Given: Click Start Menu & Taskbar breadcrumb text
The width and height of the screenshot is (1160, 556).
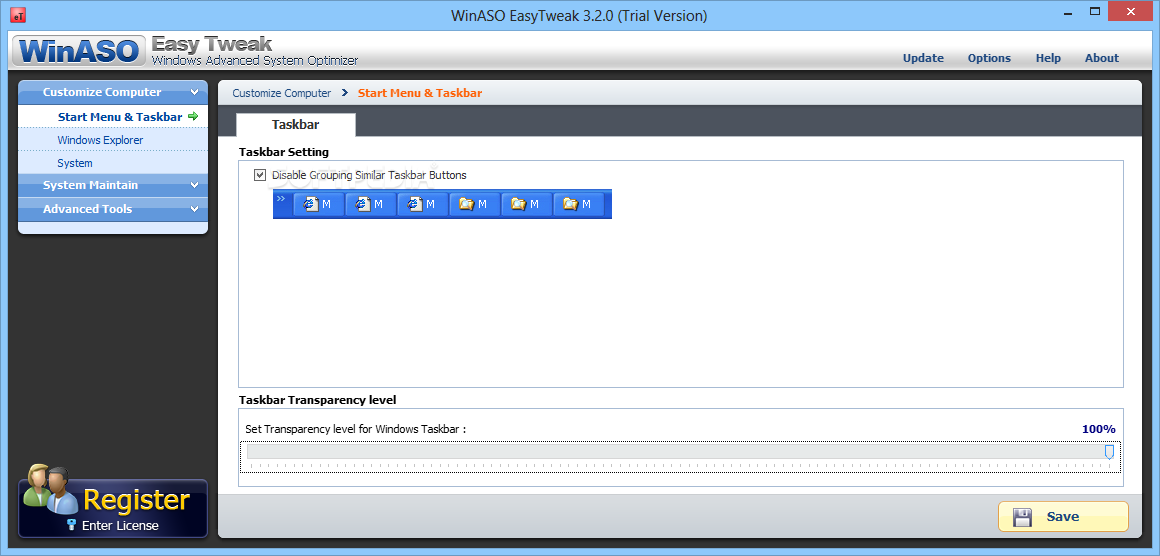Looking at the screenshot, I should [x=420, y=93].
